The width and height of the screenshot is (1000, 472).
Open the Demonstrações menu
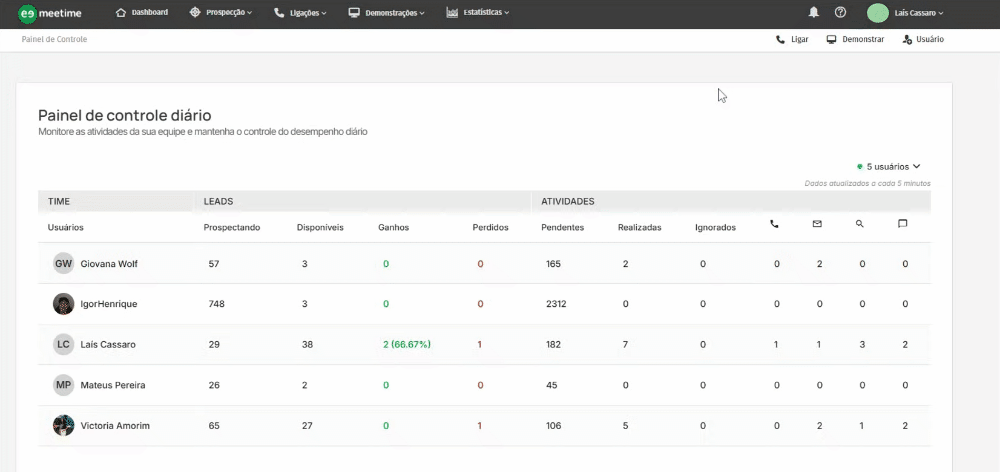coord(386,13)
